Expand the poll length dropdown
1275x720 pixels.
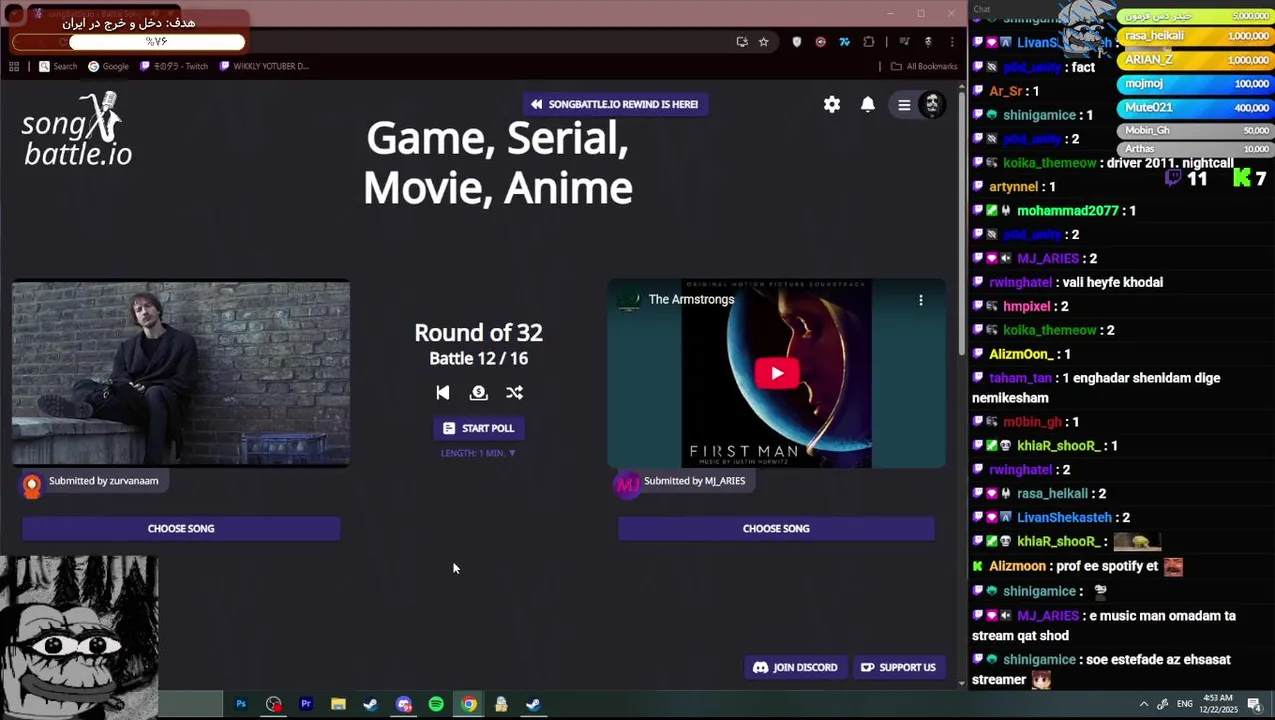coord(478,453)
